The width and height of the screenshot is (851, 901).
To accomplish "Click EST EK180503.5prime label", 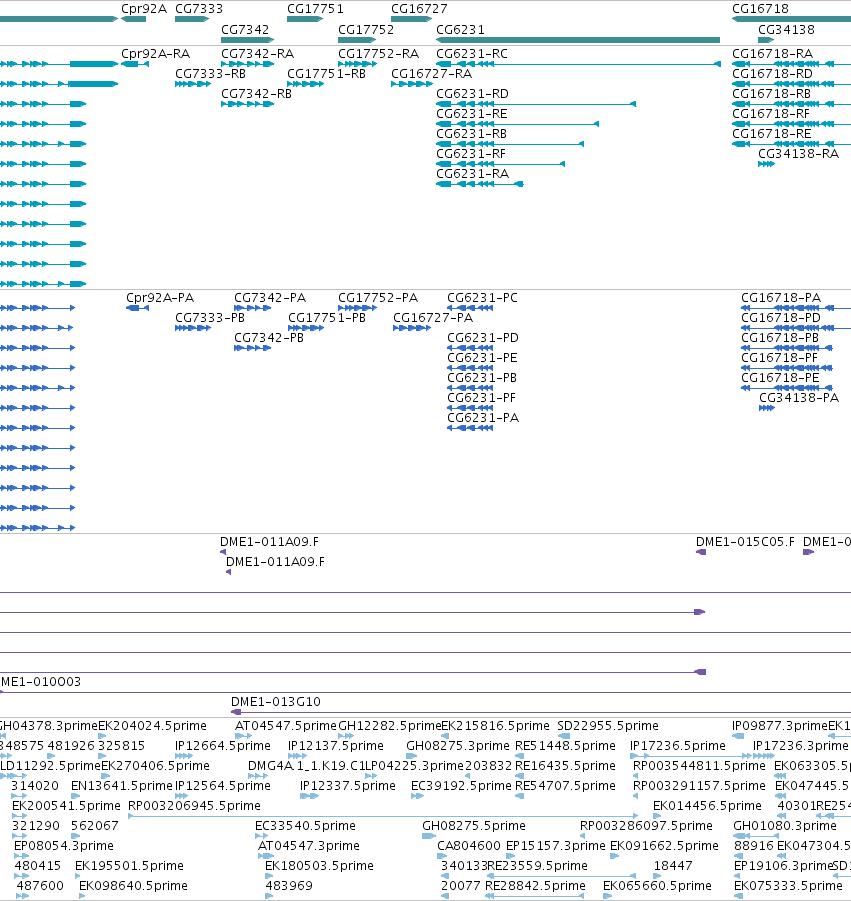I will click(x=319, y=865).
